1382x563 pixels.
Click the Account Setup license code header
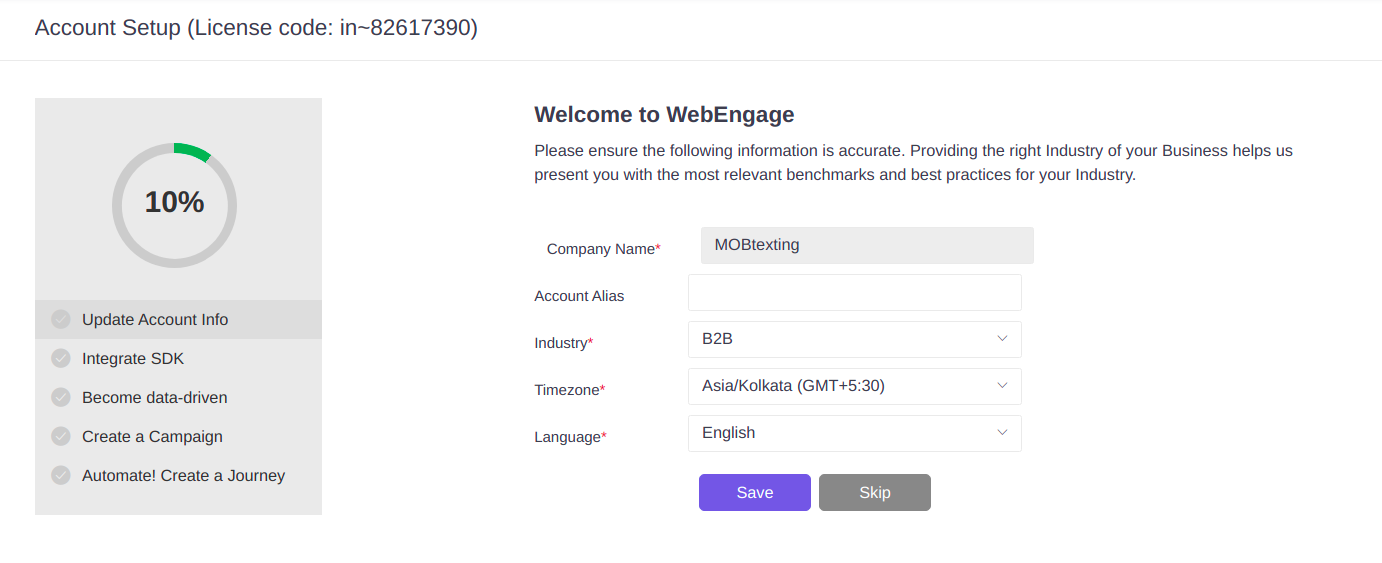point(256,28)
